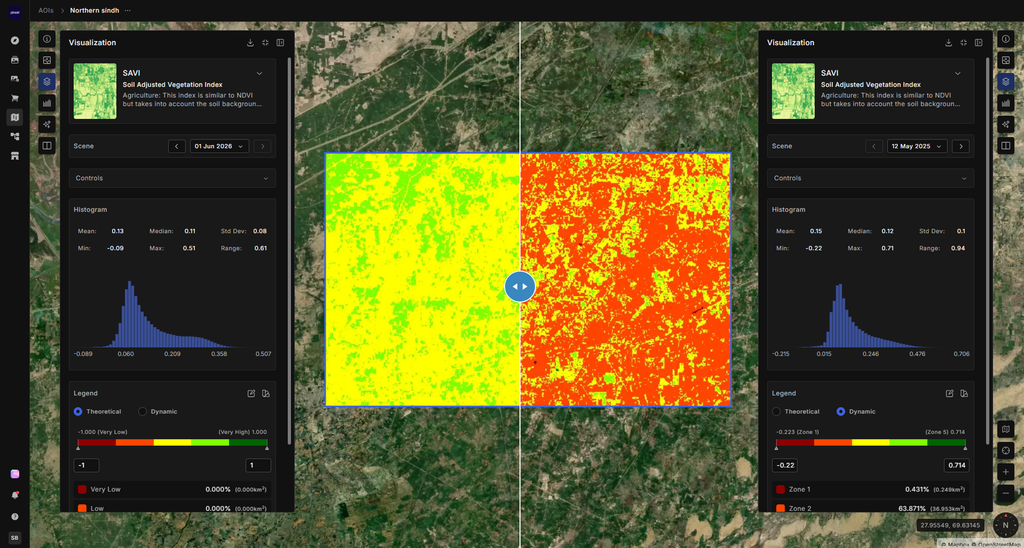Screen dimensions: 1024x548
Task: Zoom out on the map
Action: (x=1006, y=492)
